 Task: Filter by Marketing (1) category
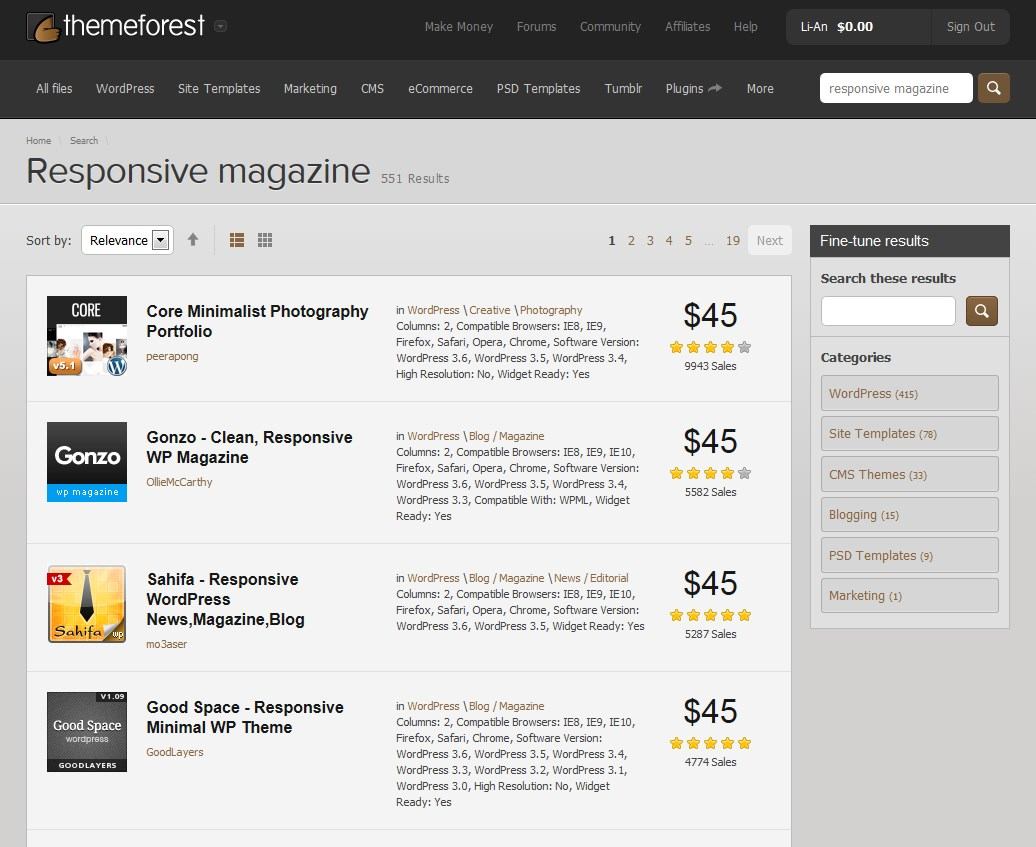(x=910, y=596)
